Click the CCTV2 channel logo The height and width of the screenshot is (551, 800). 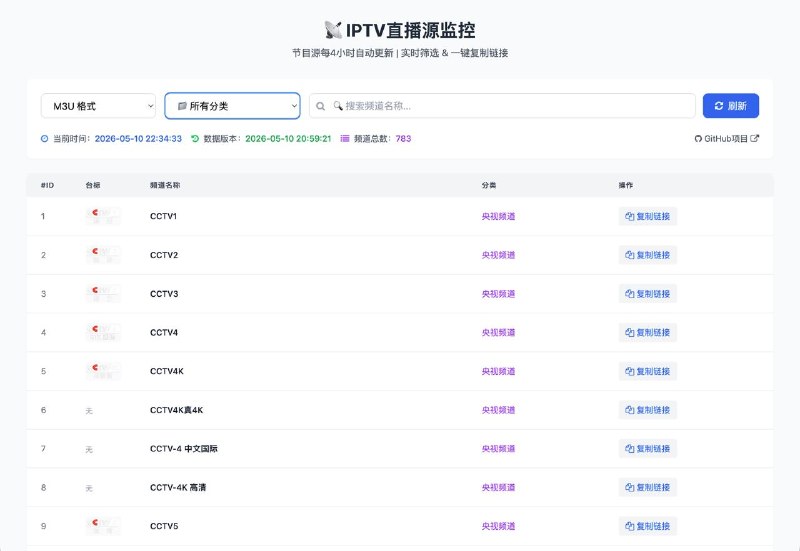103,255
